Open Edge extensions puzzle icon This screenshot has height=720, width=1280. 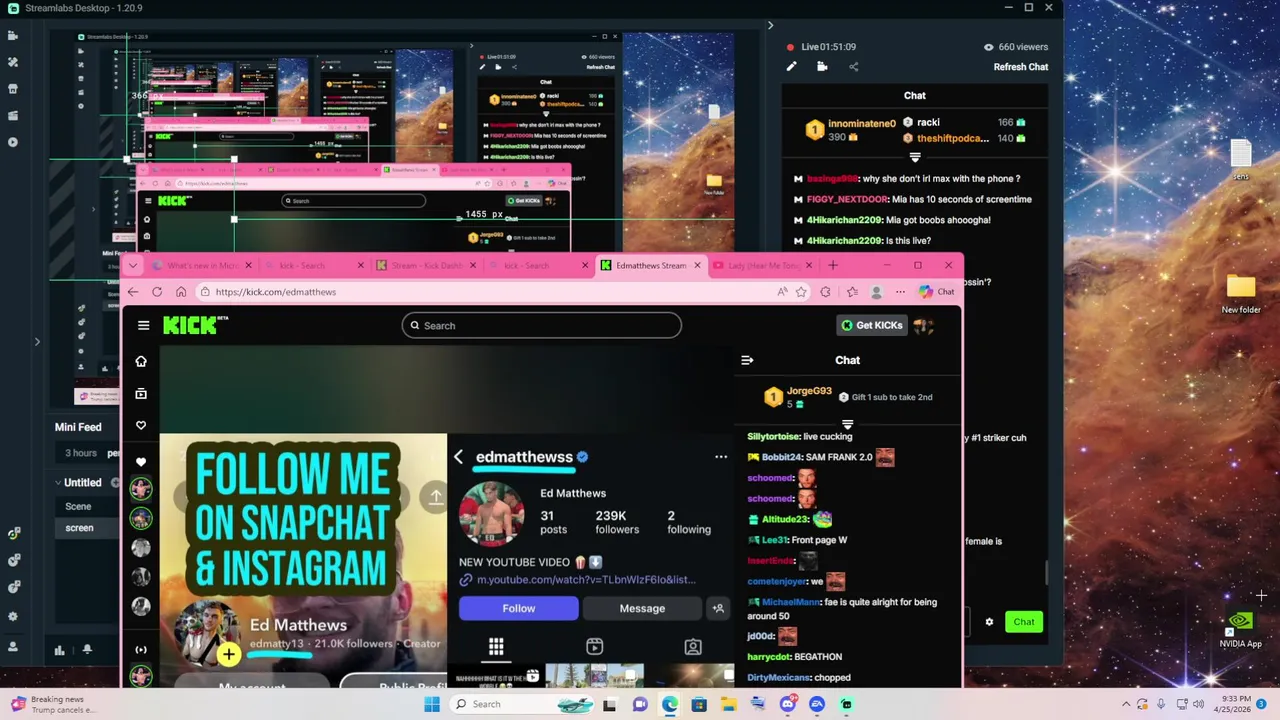point(825,292)
